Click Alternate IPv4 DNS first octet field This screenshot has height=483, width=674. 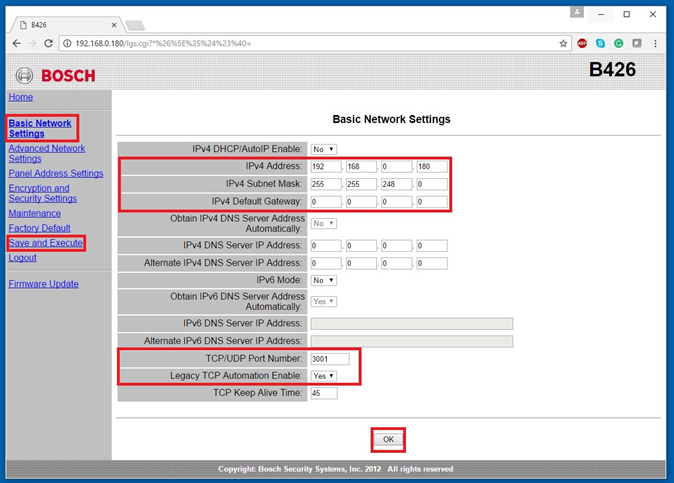click(x=326, y=263)
